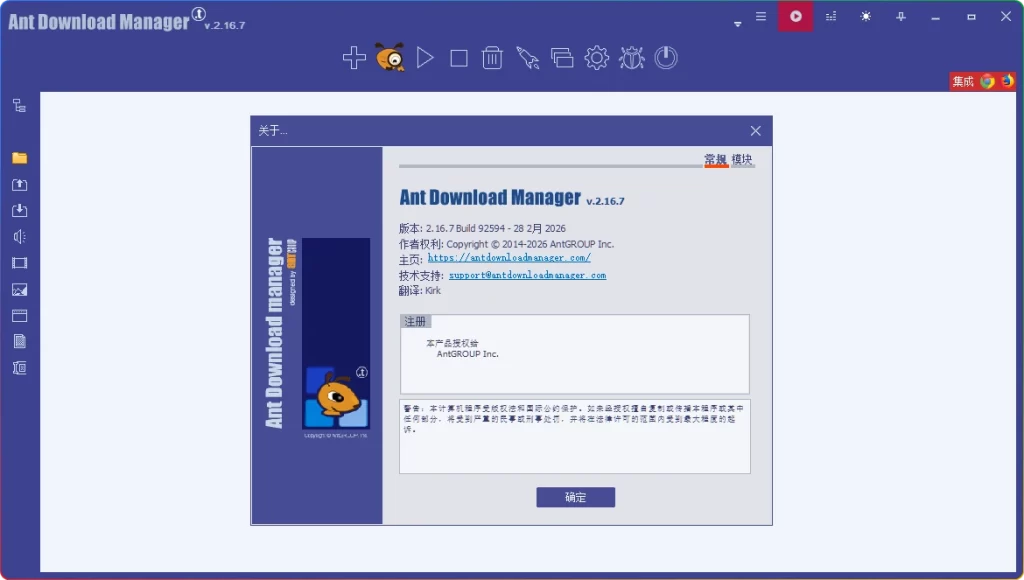
Task: Email support via support@antdownloadmanager.com
Action: pos(526,274)
